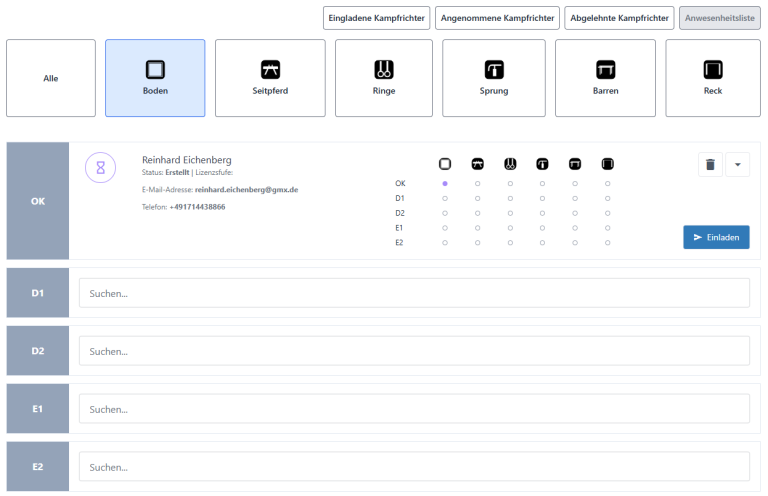Image resolution: width=768 pixels, height=496 pixels.
Task: Click the D2 Suchen input field
Action: (414, 351)
